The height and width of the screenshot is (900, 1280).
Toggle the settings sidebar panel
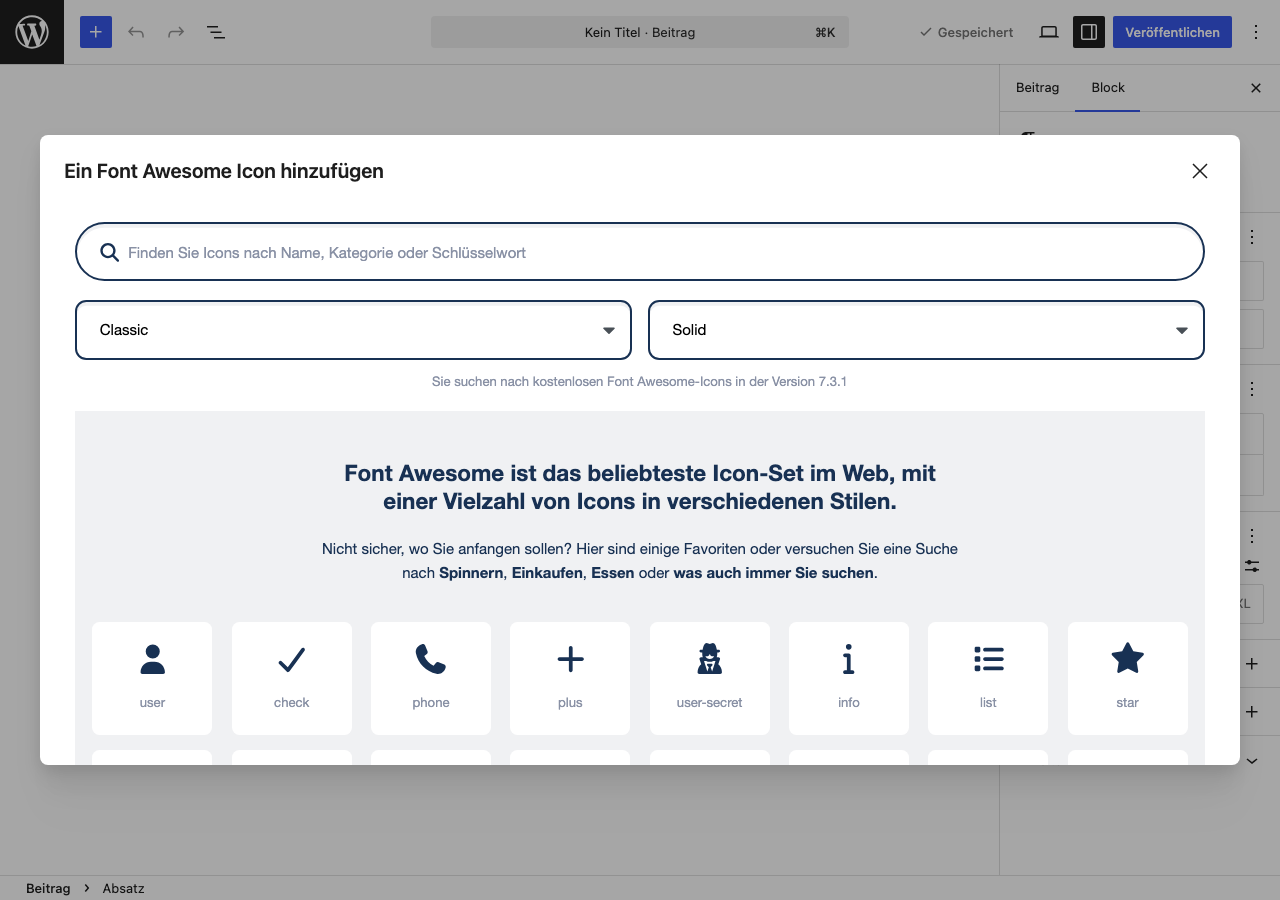[x=1089, y=32]
